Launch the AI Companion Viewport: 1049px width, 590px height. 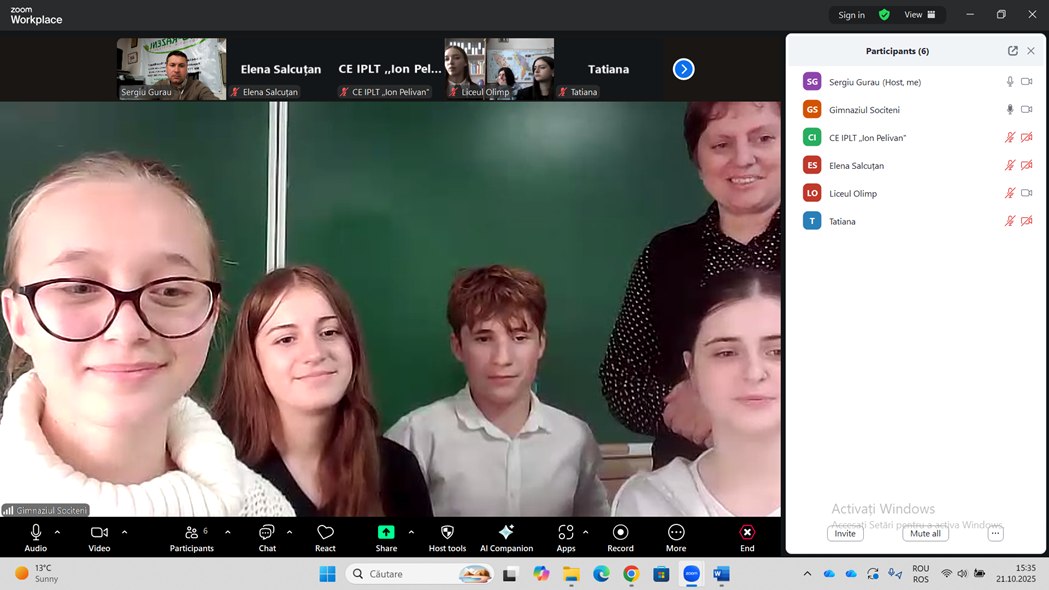point(506,532)
